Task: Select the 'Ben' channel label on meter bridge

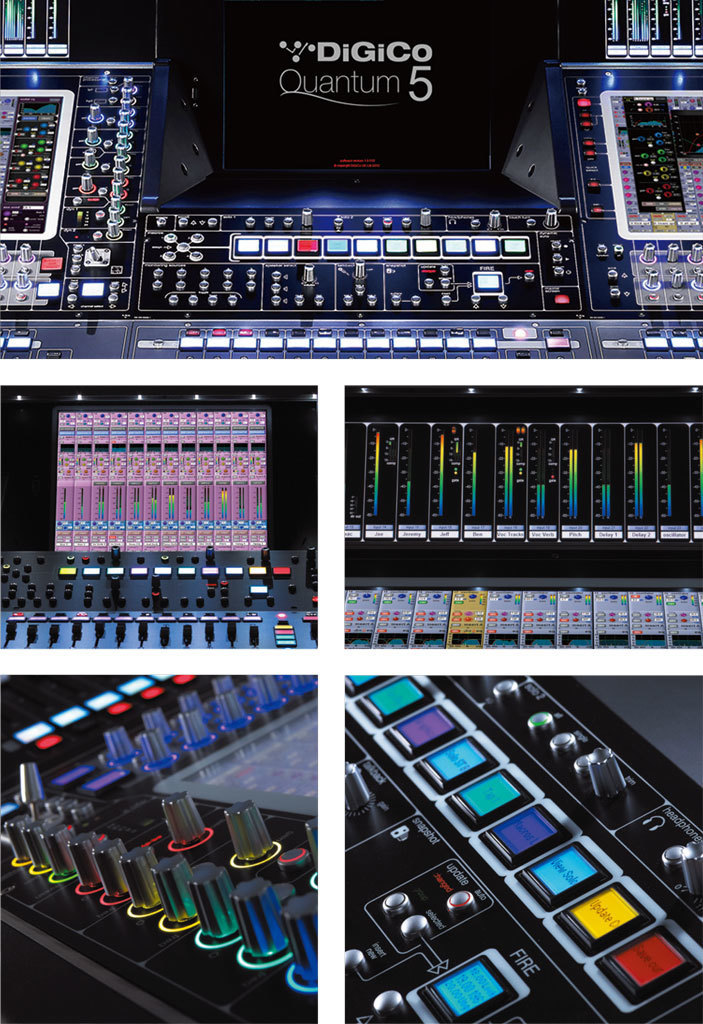Action: coord(477,534)
